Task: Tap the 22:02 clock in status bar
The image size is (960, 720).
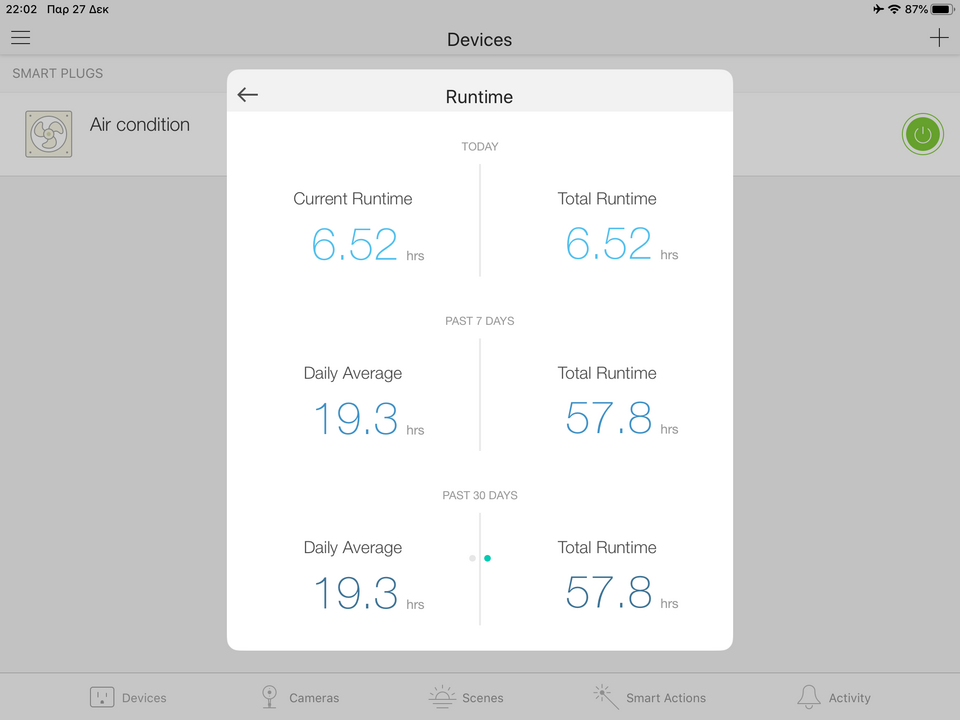Action: (x=21, y=9)
